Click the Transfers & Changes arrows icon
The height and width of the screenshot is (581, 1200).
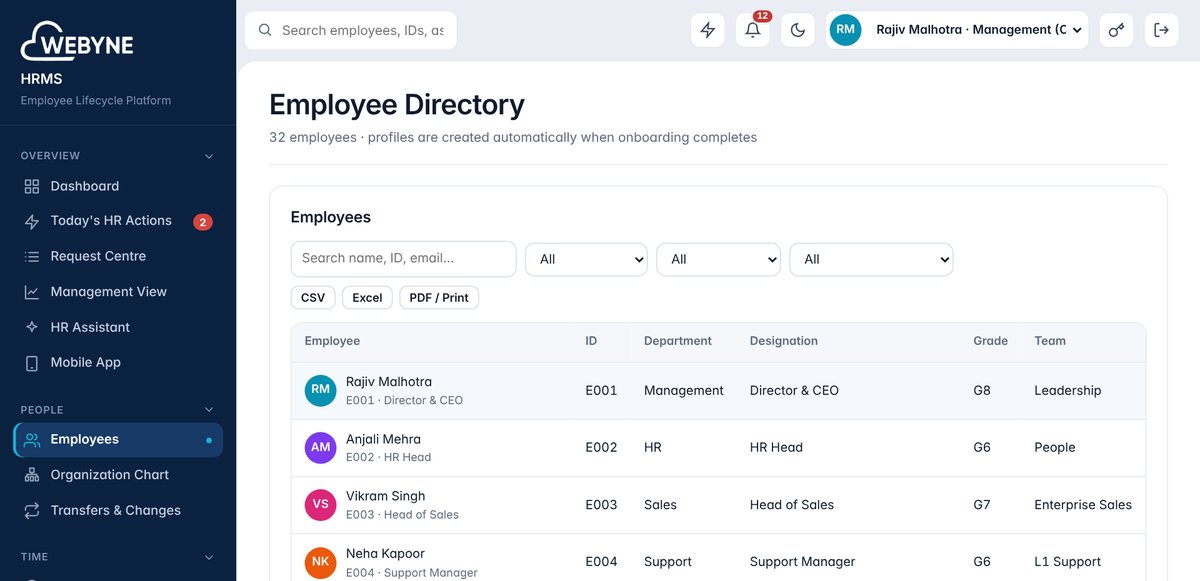[x=32, y=511]
